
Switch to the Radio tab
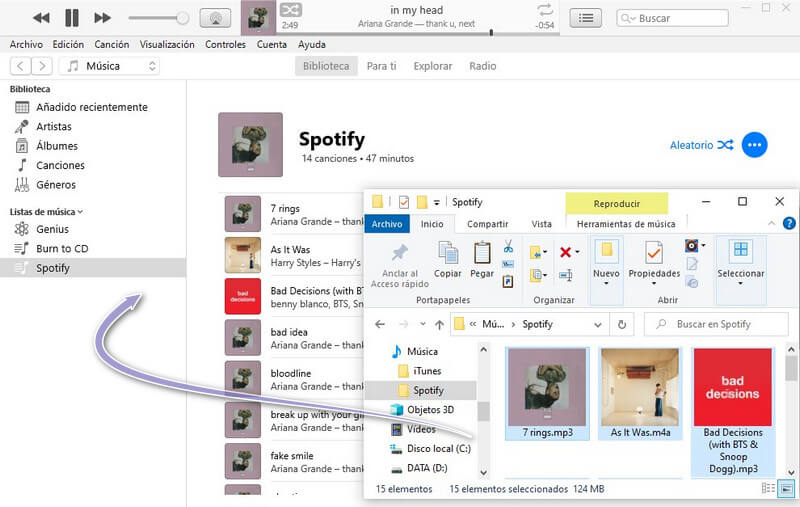[x=483, y=66]
